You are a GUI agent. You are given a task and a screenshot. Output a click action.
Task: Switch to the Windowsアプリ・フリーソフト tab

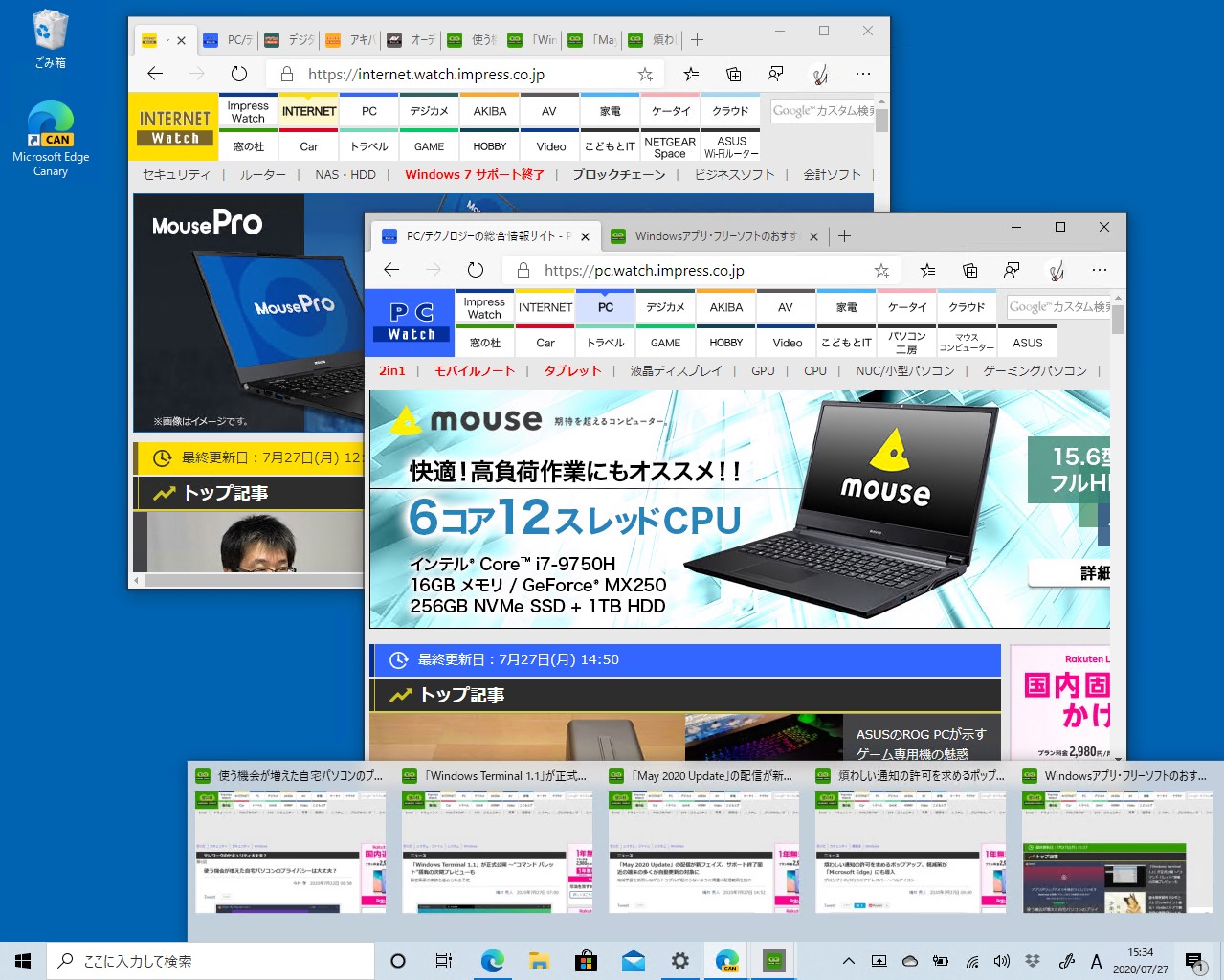[x=713, y=235]
